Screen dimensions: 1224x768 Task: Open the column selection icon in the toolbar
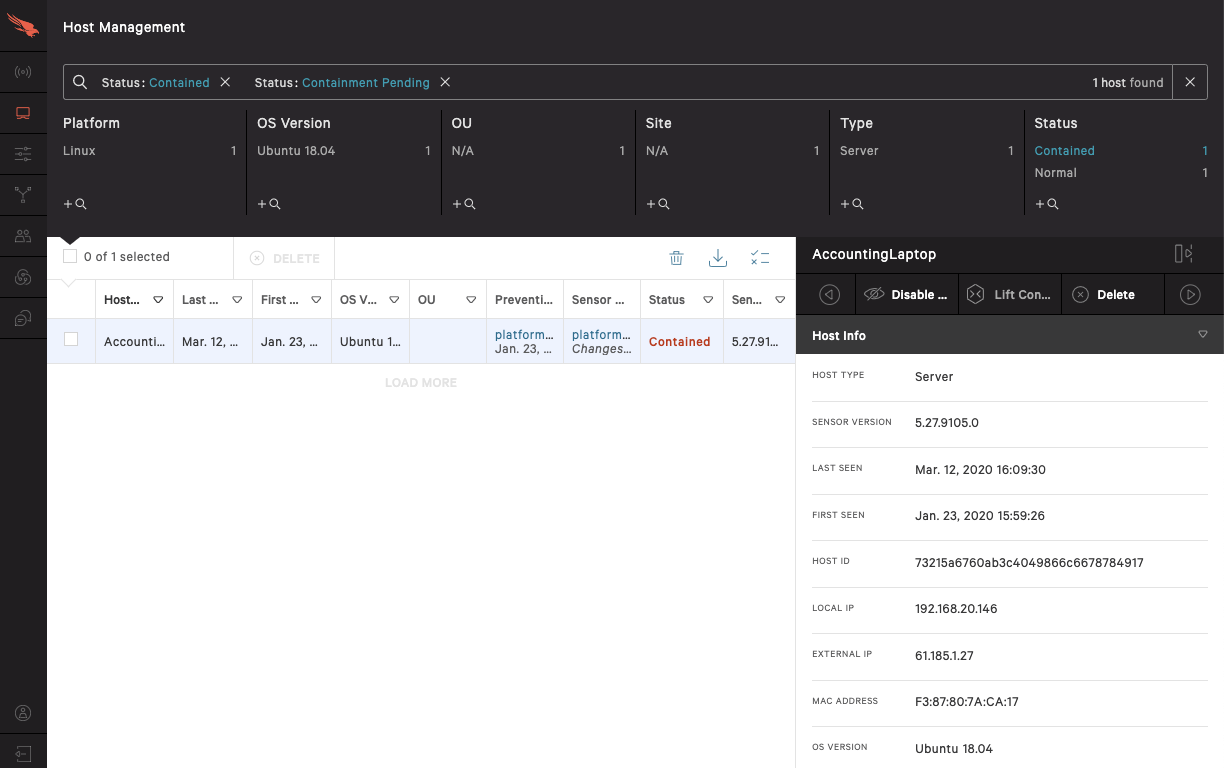(760, 258)
